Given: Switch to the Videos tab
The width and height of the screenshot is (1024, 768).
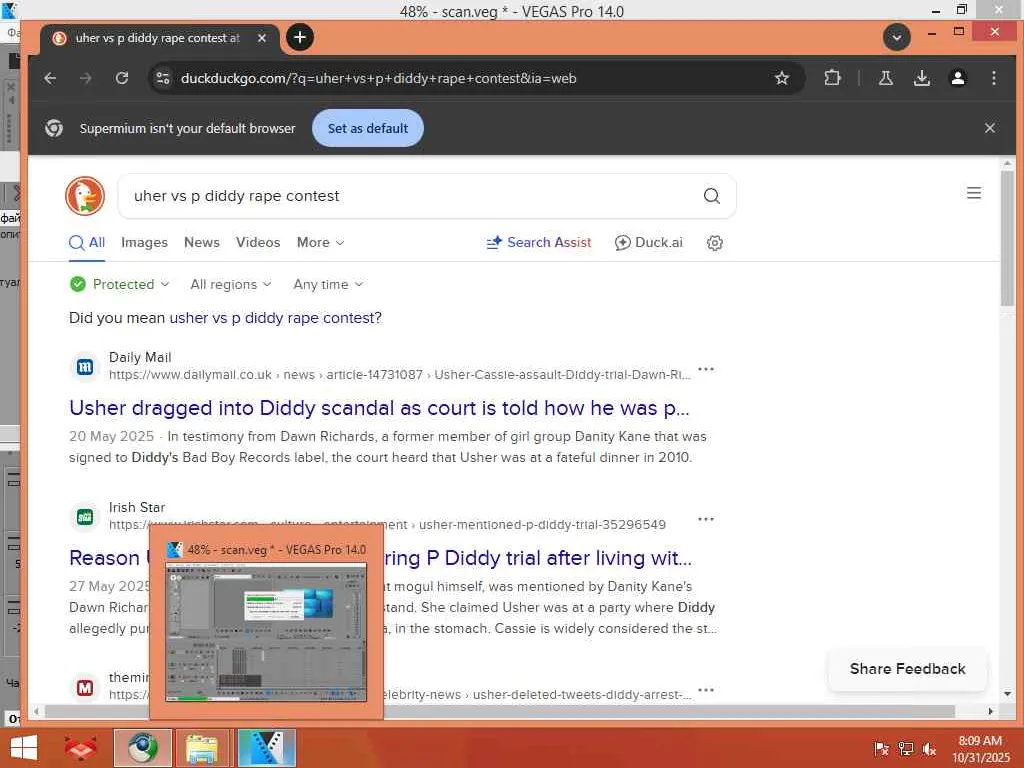Looking at the screenshot, I should coord(258,242).
